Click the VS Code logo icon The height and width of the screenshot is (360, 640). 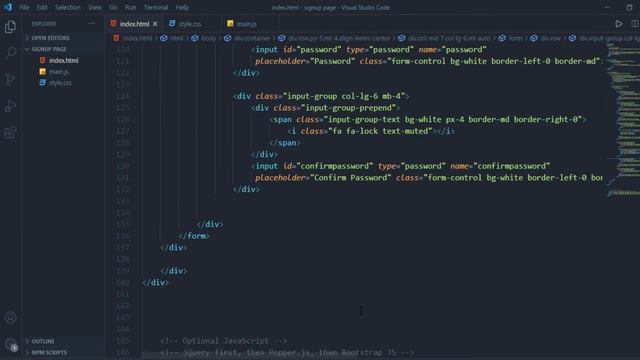point(8,7)
